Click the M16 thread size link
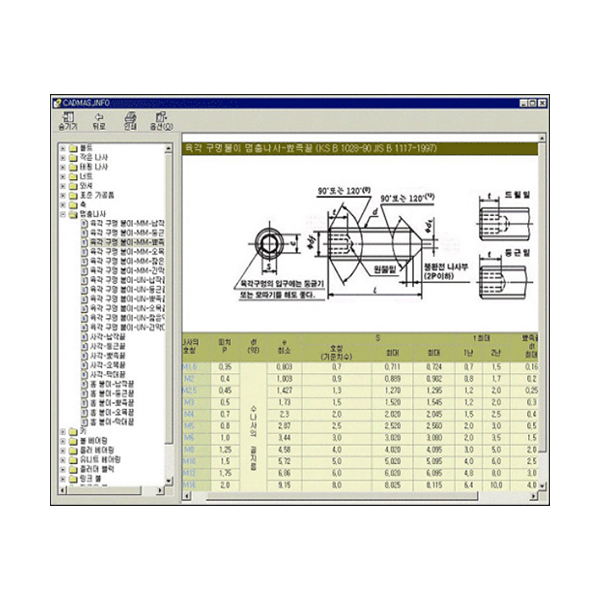Viewport: 600px width, 600px height. pos(189,485)
